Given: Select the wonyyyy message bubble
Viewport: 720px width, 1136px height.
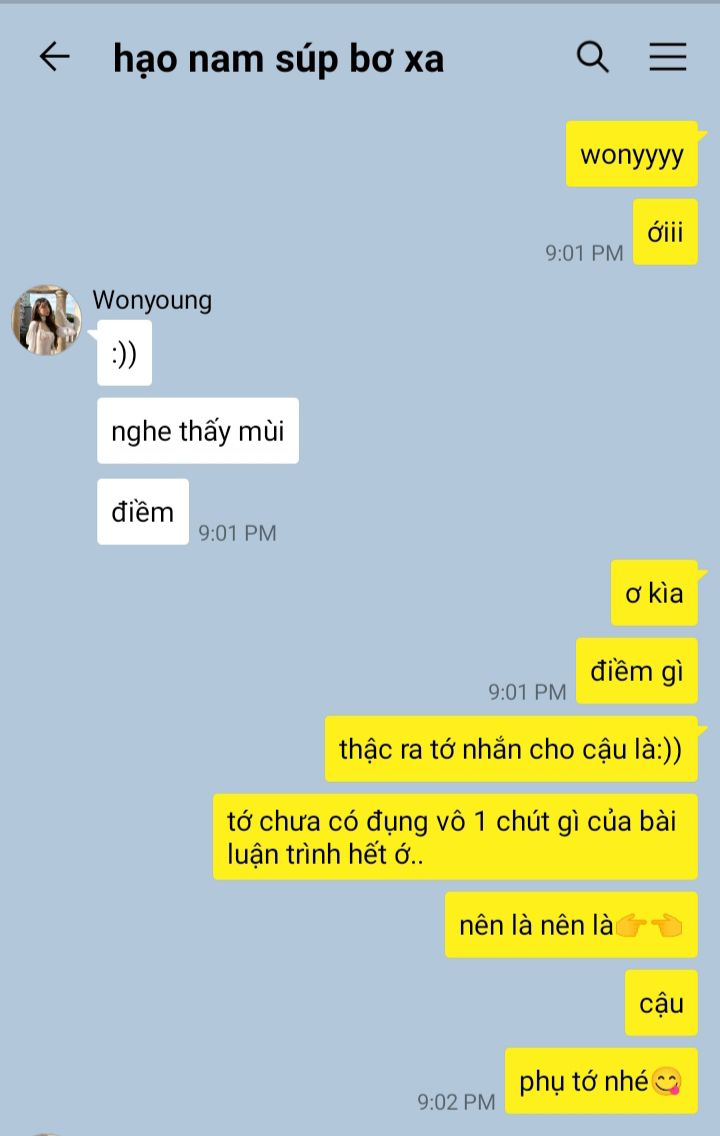Looking at the screenshot, I should 632,154.
